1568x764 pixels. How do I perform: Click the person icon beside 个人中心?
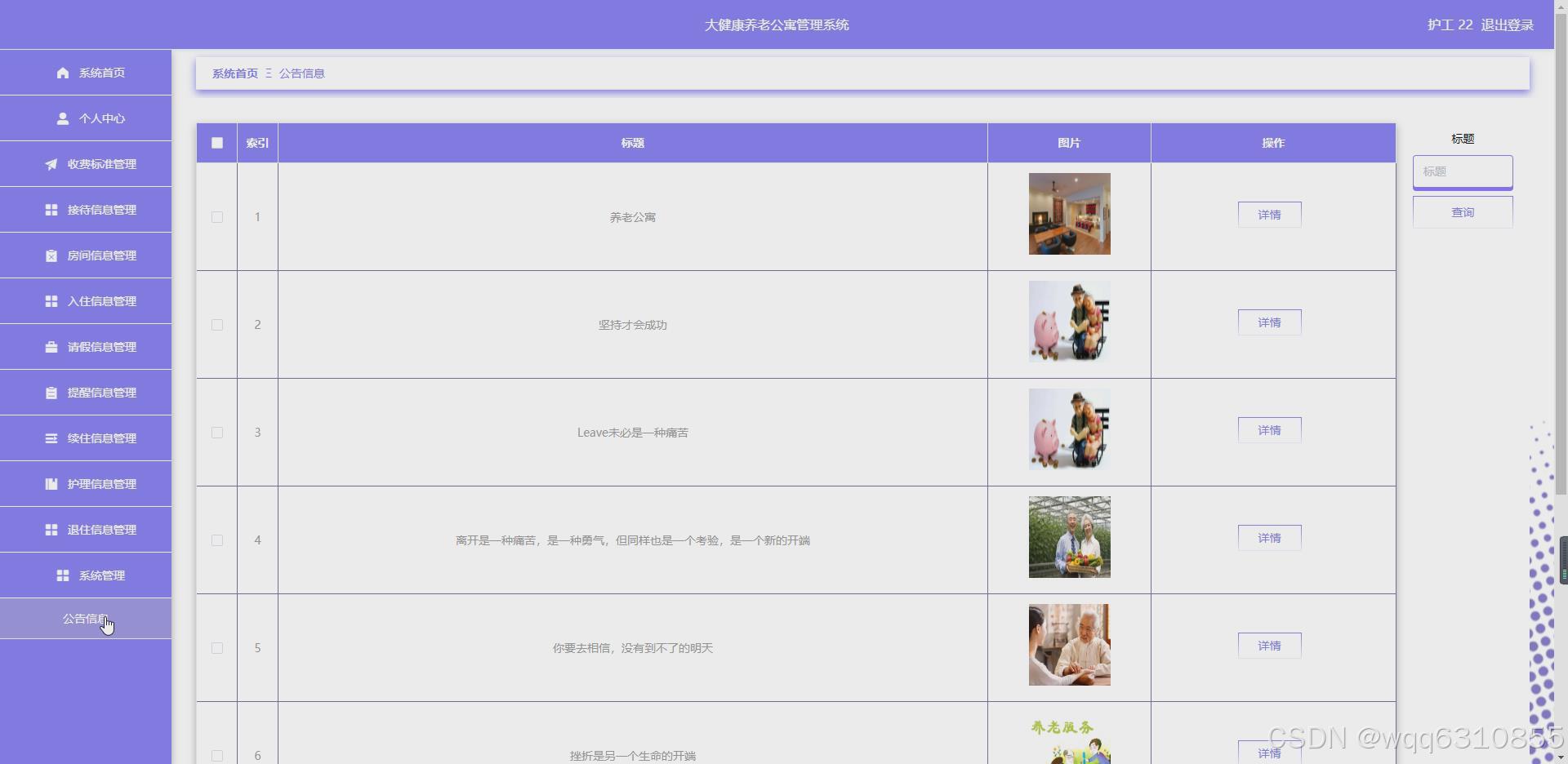pos(63,118)
